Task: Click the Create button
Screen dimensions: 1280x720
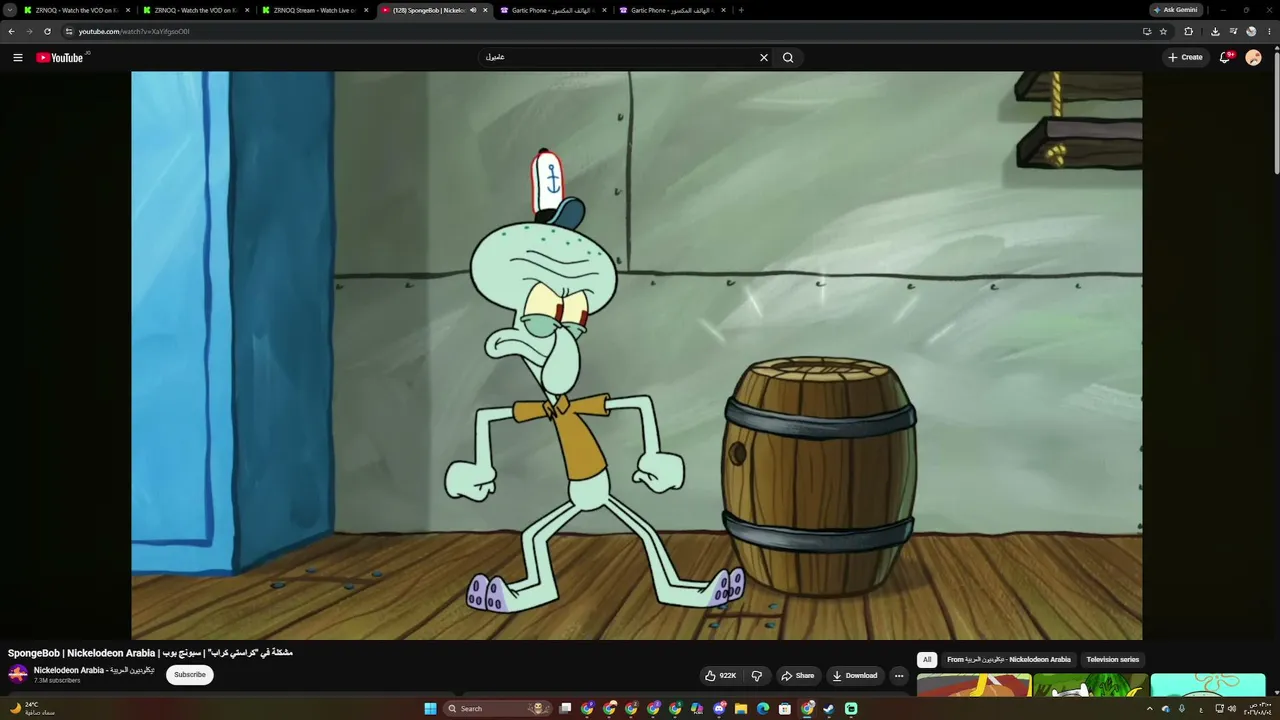Action: click(x=1185, y=58)
